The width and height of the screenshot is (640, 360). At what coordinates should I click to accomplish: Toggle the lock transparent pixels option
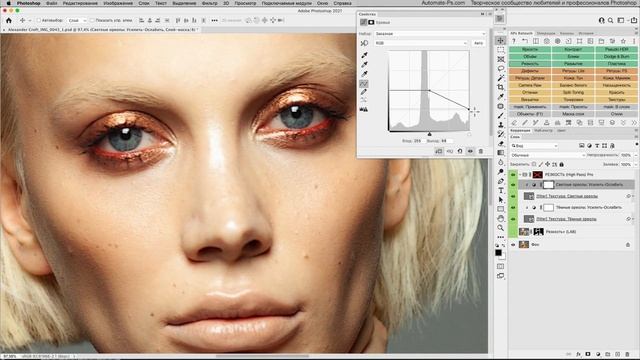(533, 164)
